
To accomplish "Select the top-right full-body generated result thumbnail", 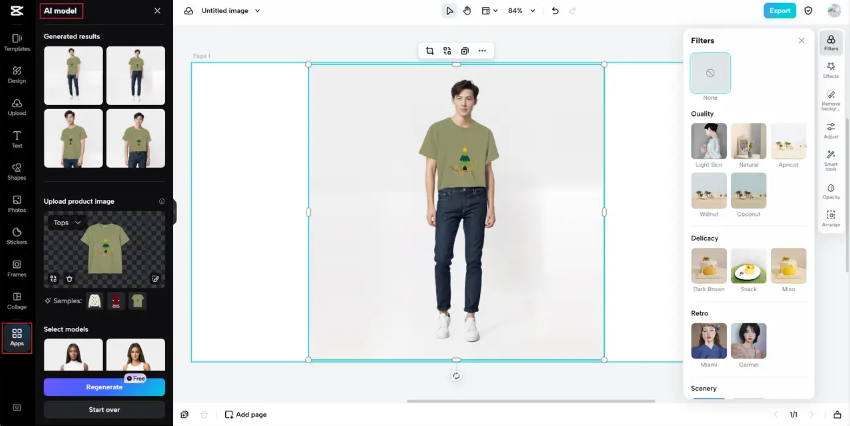I will coord(136,75).
